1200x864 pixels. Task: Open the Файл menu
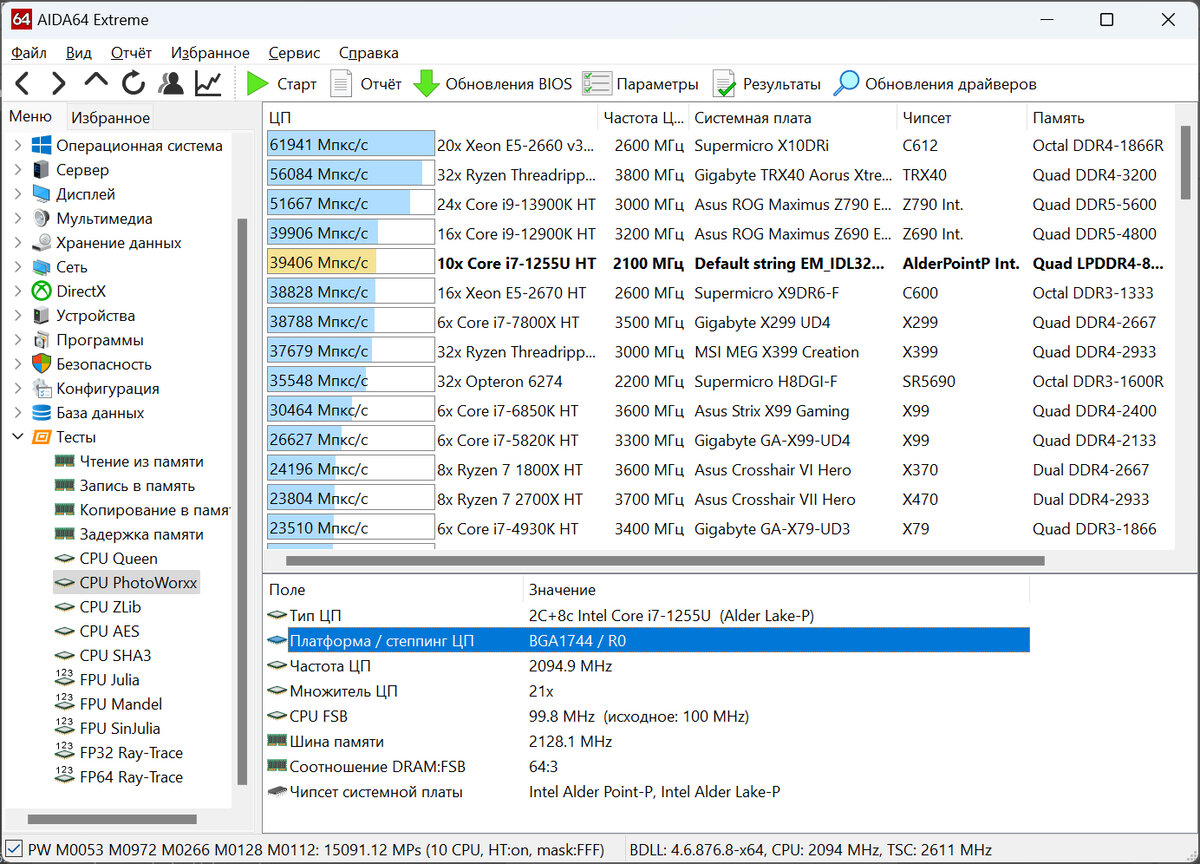29,53
